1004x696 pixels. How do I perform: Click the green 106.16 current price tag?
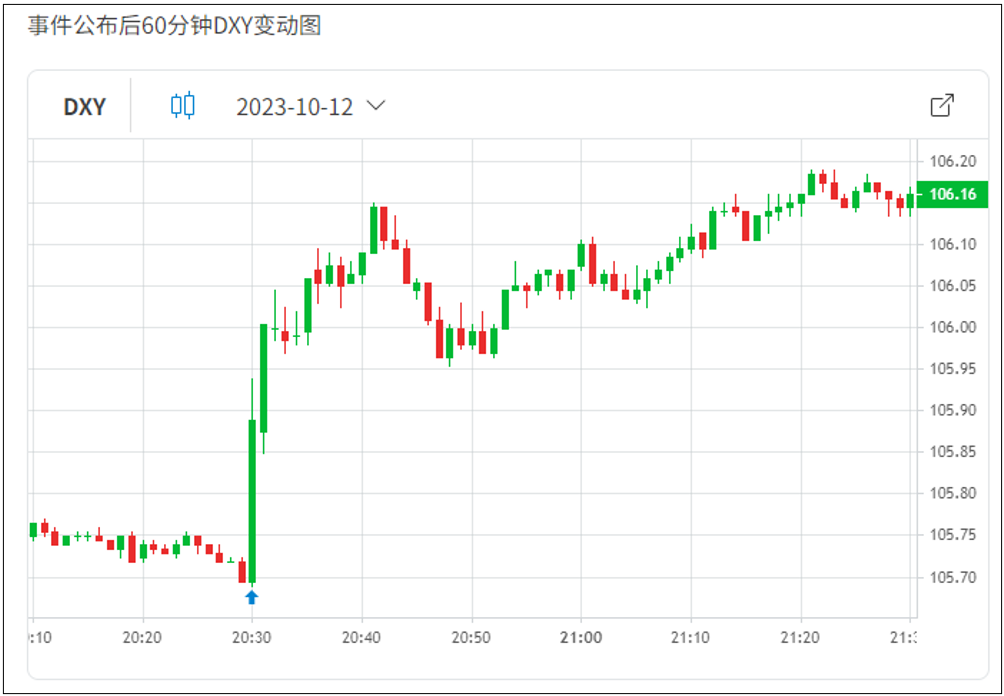point(952,194)
